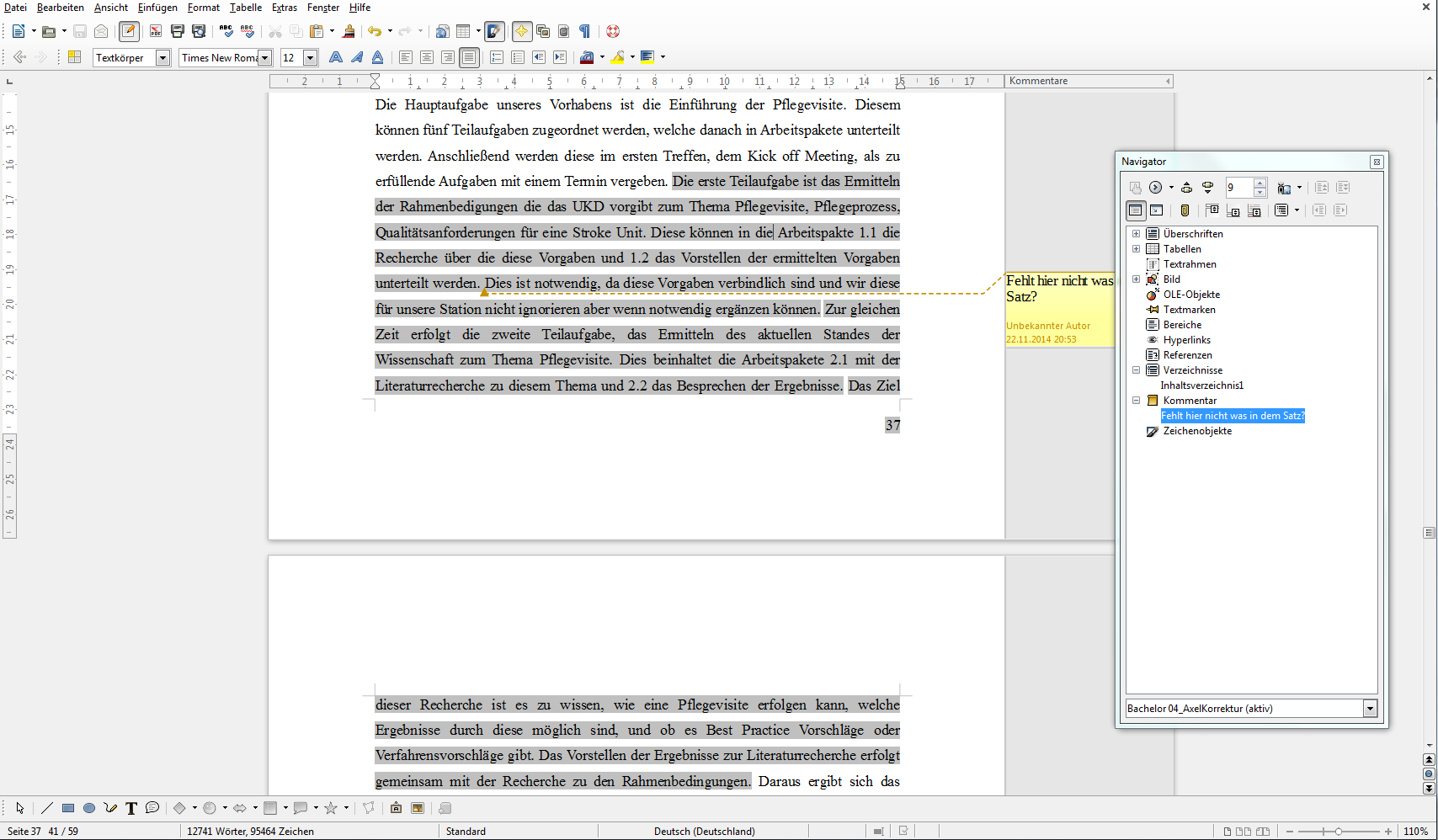Select Textmarken in Navigator list
This screenshot has height=840, width=1438.
[x=1189, y=310]
